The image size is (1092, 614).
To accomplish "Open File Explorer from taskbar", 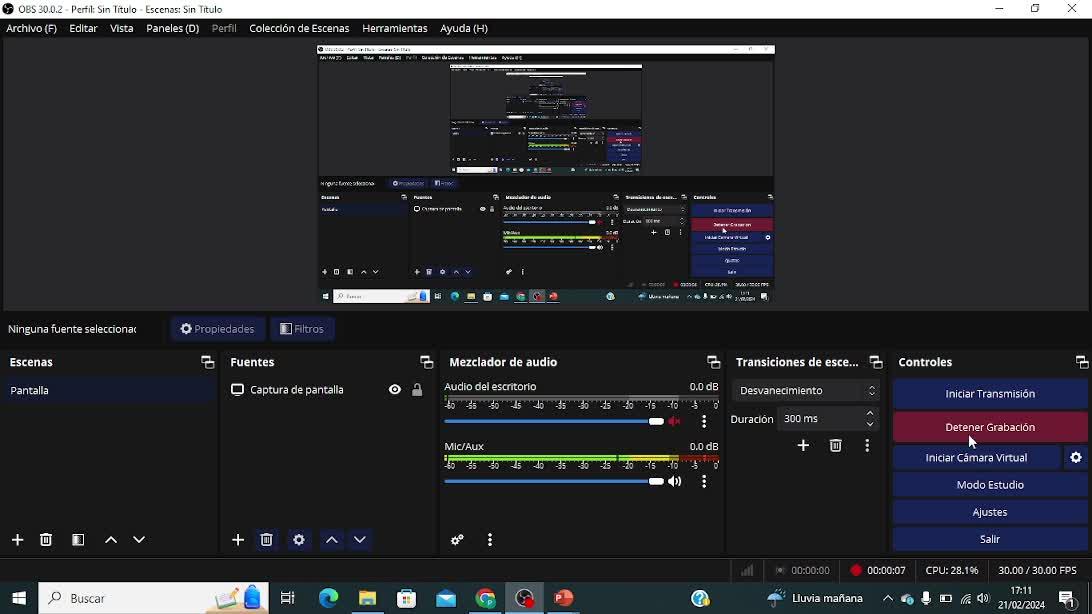I will [368, 598].
